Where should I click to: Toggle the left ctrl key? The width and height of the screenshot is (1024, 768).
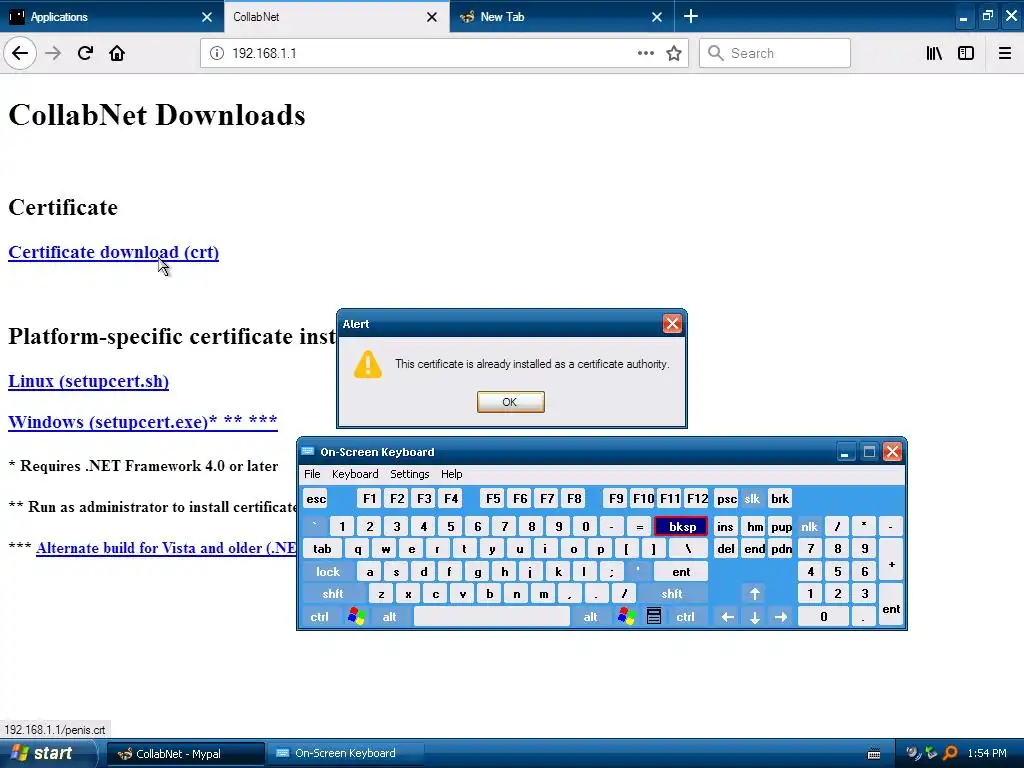pyautogui.click(x=319, y=616)
